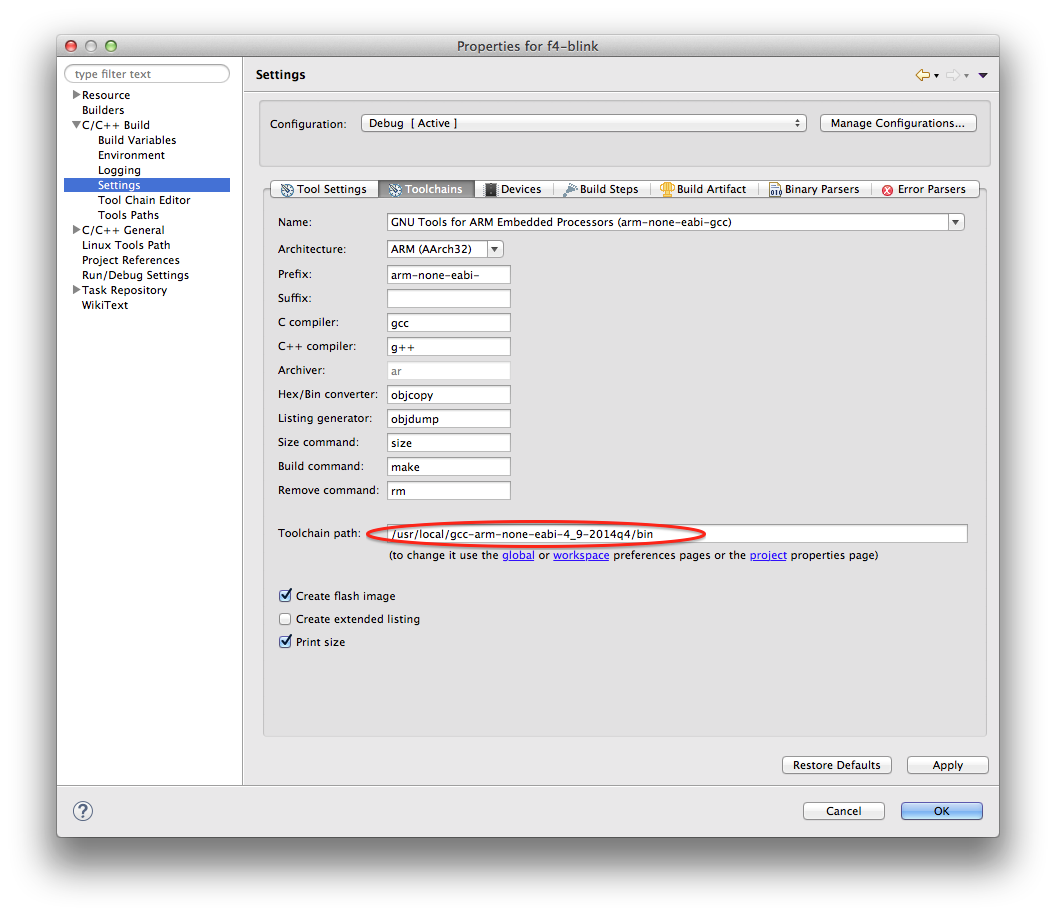This screenshot has height=916, width=1056.
Task: Enable Create extended listing
Action: click(285, 619)
